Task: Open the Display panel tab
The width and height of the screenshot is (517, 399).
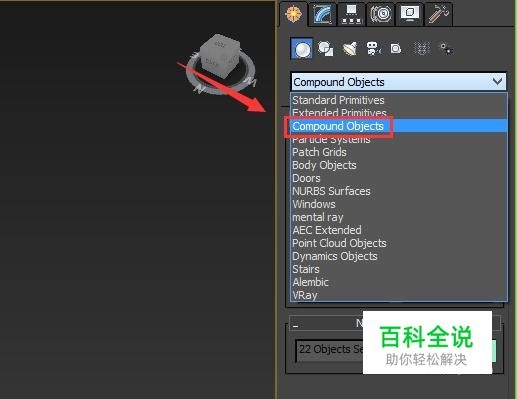Action: 410,14
